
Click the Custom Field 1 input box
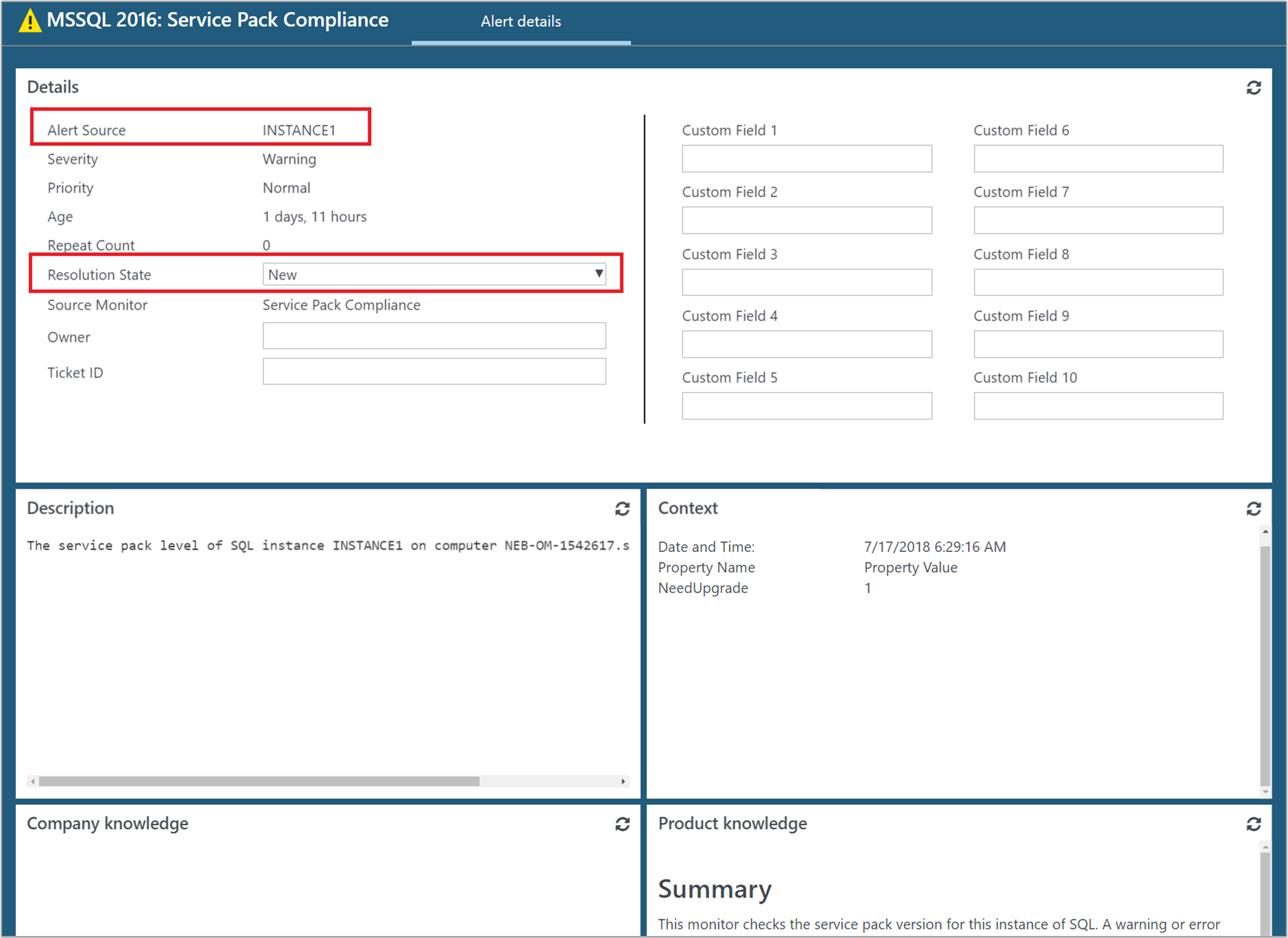807,158
